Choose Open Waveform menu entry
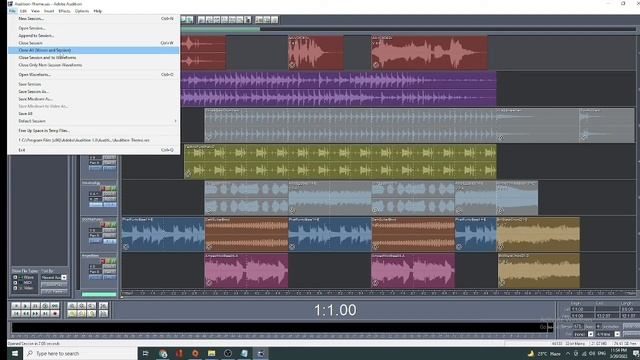This screenshot has height=360, width=640. tap(93, 75)
